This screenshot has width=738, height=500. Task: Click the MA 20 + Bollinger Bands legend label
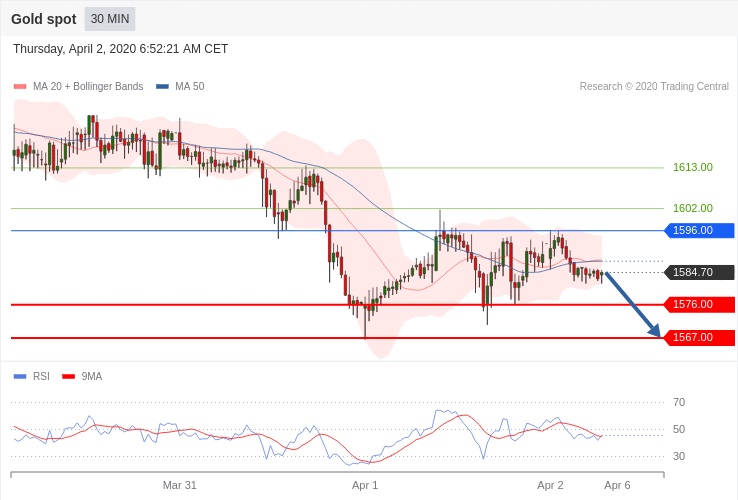click(x=88, y=87)
